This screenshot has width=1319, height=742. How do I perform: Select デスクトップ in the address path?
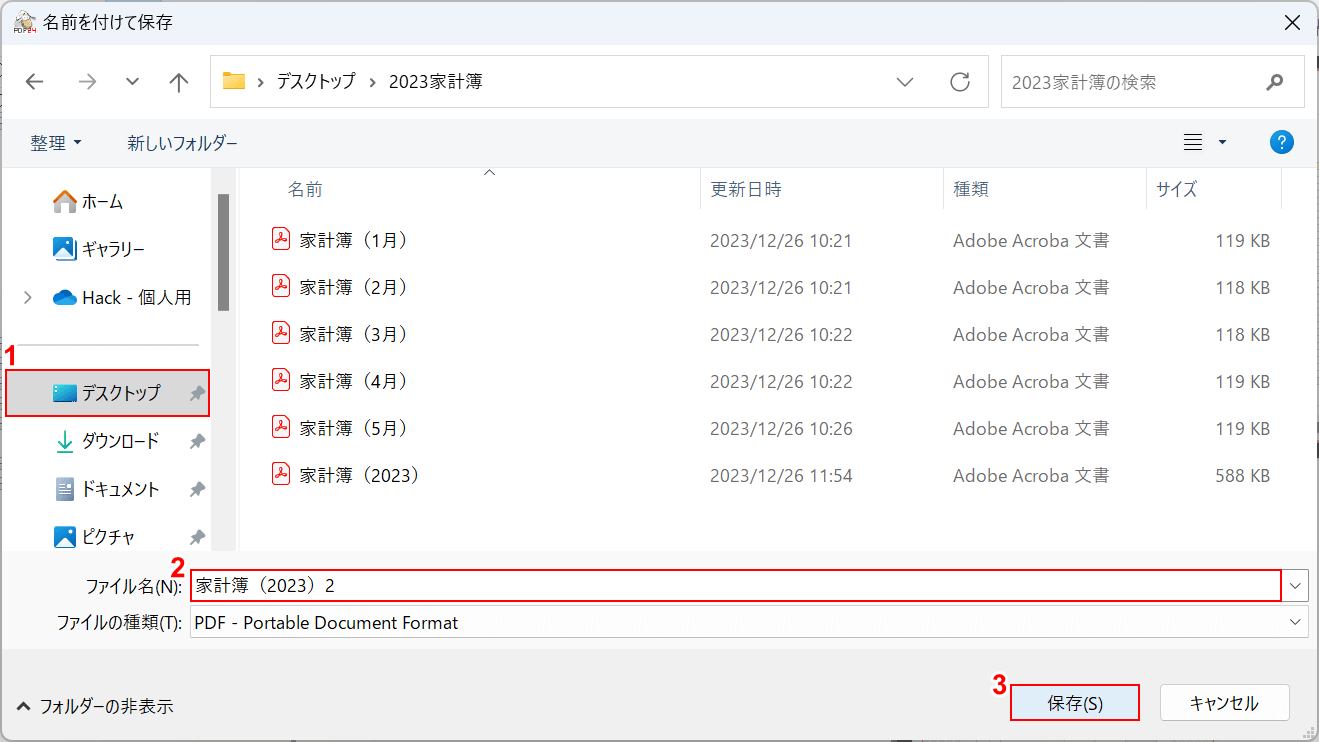pos(316,82)
